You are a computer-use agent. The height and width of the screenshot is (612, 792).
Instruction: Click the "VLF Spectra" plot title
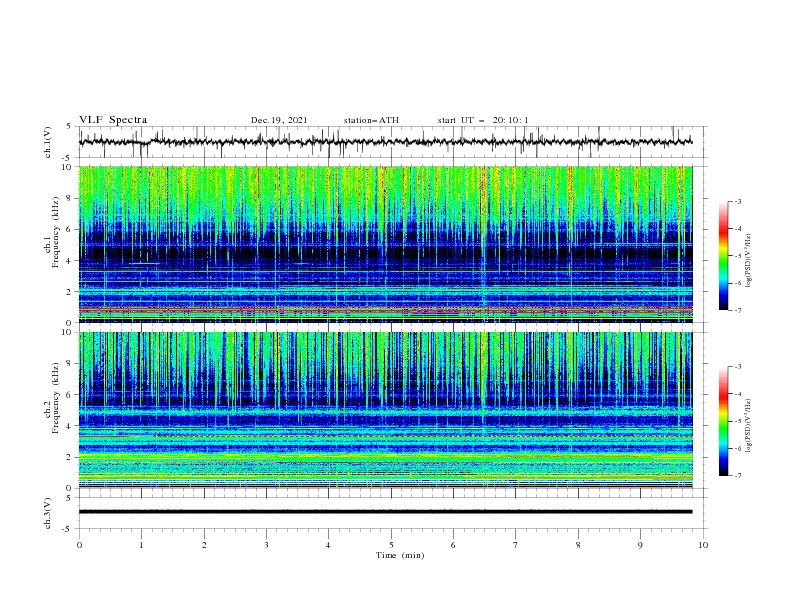[x=113, y=120]
